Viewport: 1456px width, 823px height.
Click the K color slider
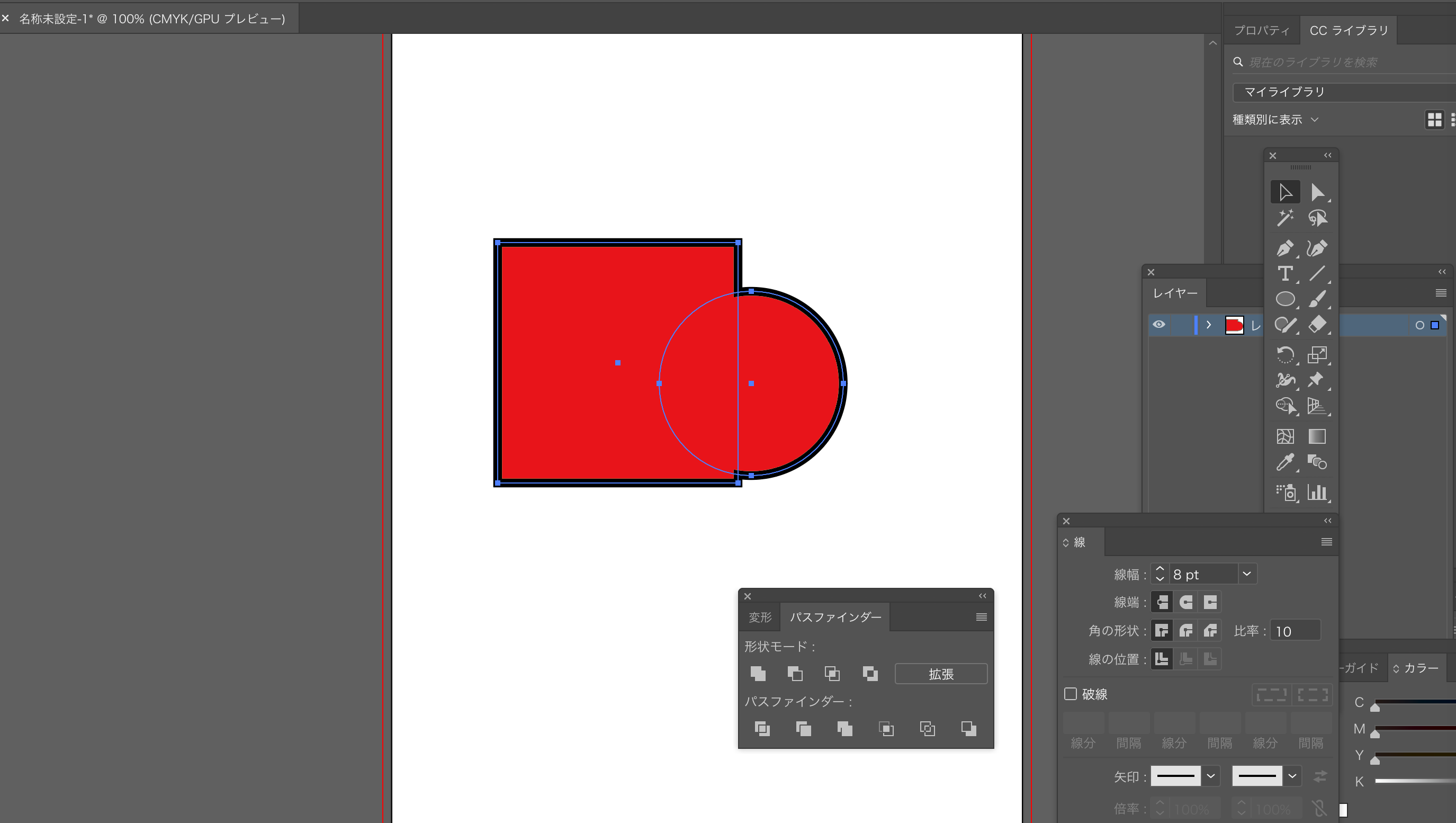pos(1413,781)
